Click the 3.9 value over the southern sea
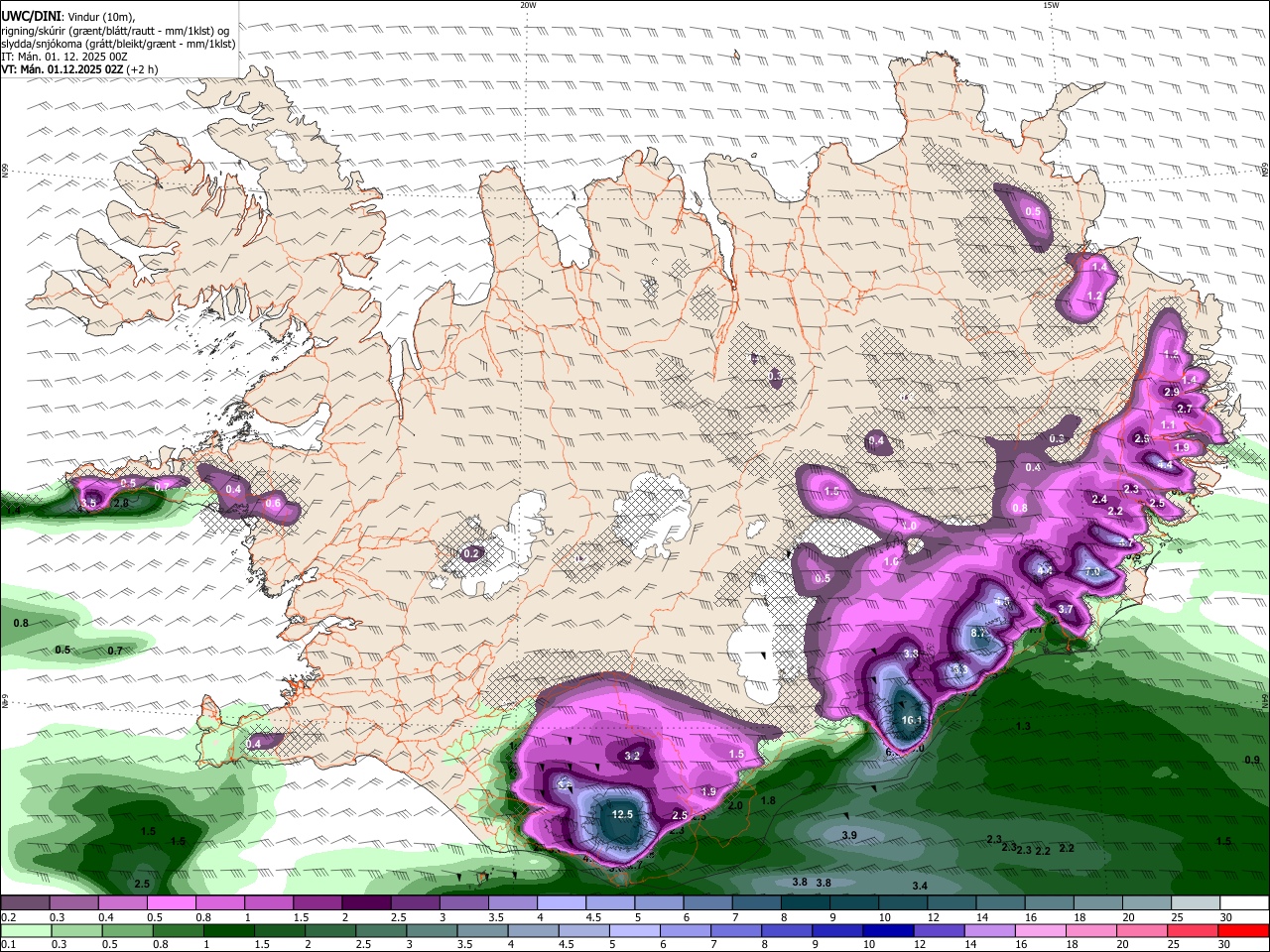Image resolution: width=1270 pixels, height=952 pixels. 849,836
